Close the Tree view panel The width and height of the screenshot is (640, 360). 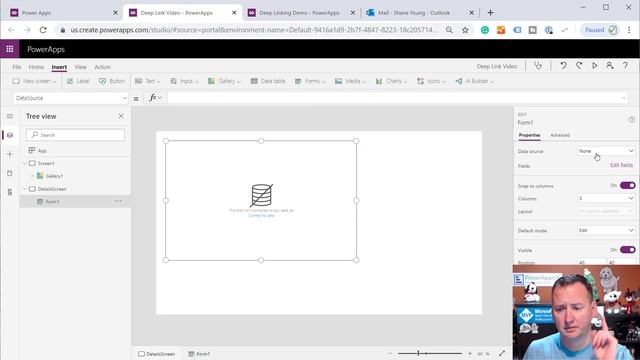pos(121,116)
